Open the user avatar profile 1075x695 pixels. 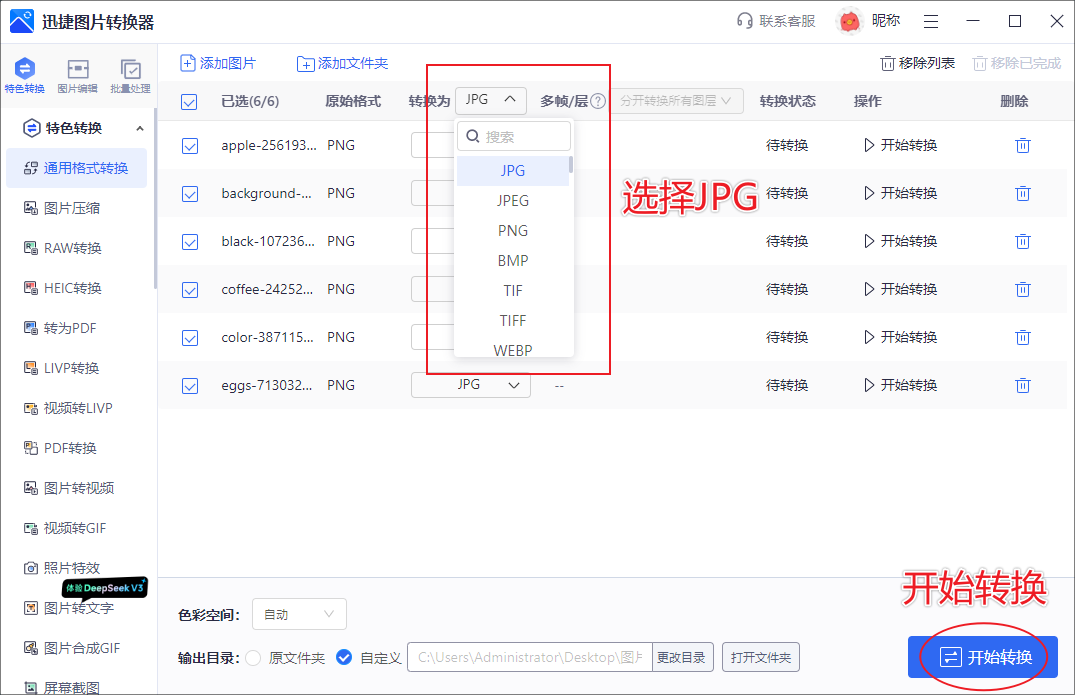click(x=849, y=21)
